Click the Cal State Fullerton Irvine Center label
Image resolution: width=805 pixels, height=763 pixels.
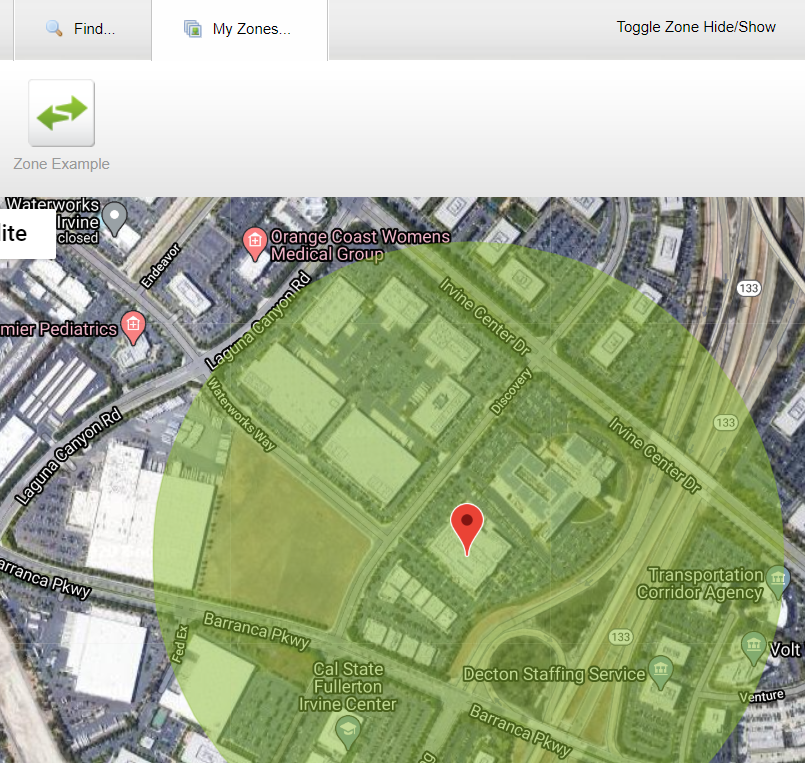(348, 686)
